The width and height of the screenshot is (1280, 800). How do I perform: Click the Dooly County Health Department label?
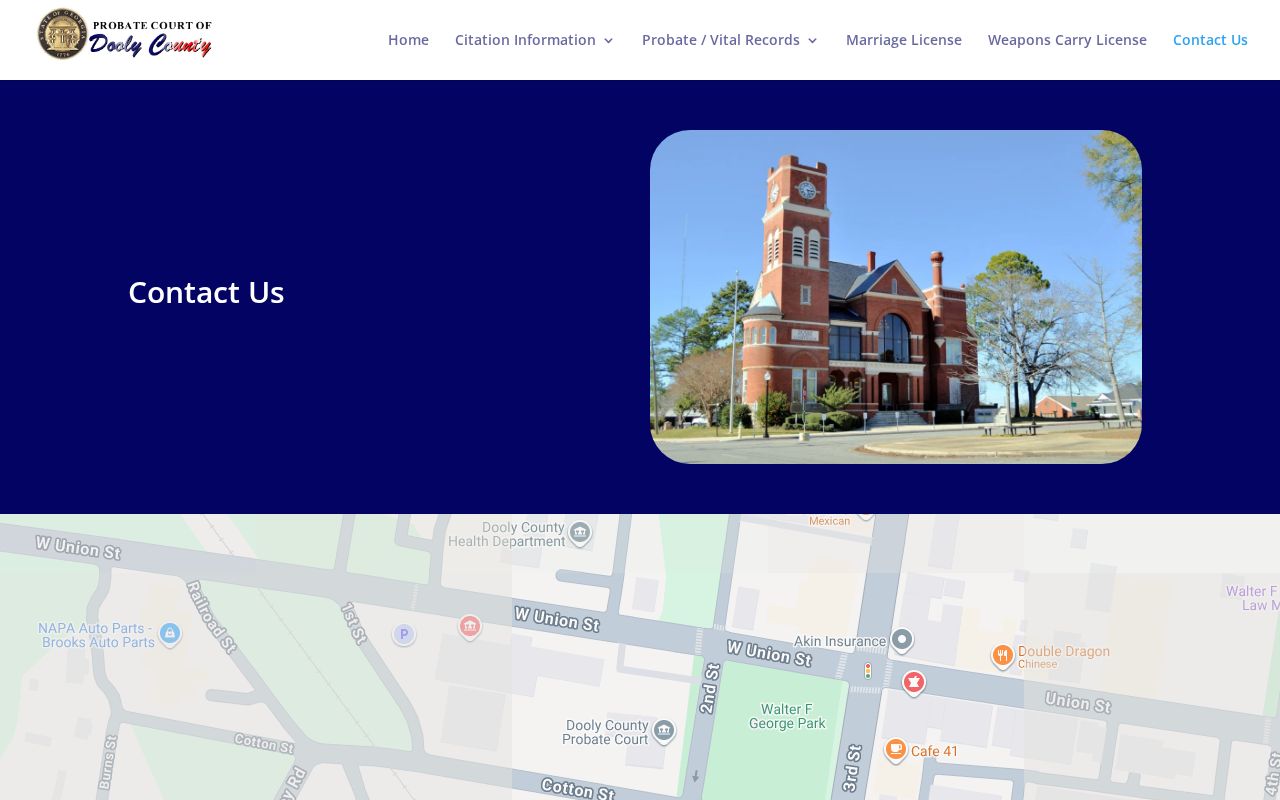tap(507, 534)
